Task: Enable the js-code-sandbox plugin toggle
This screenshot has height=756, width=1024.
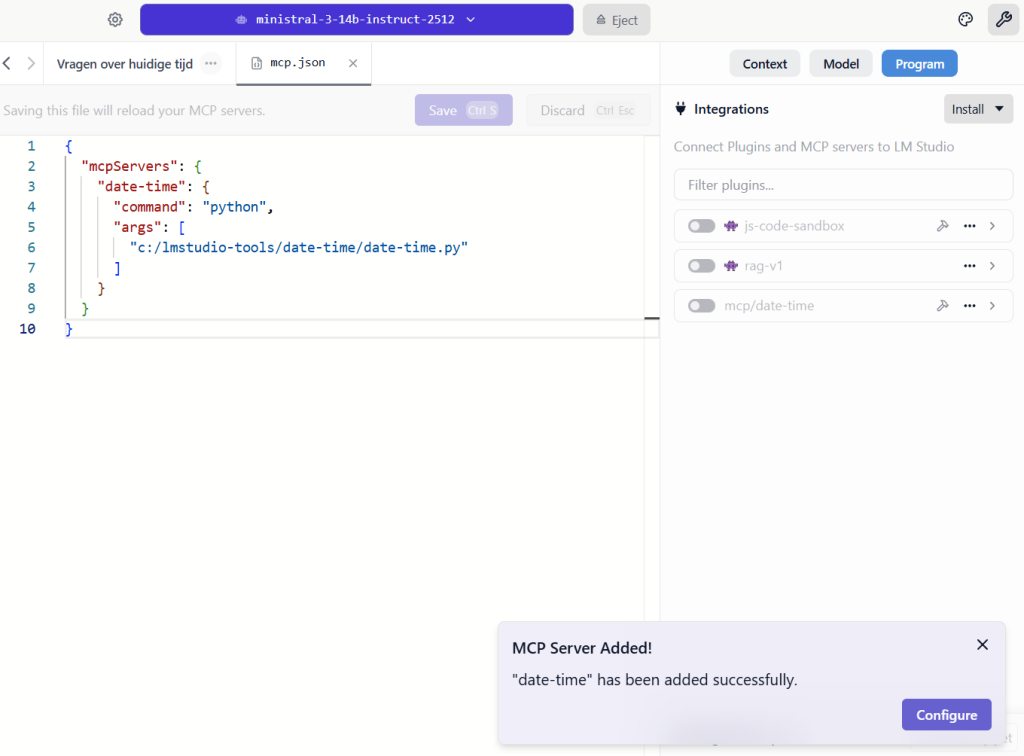Action: (702, 226)
